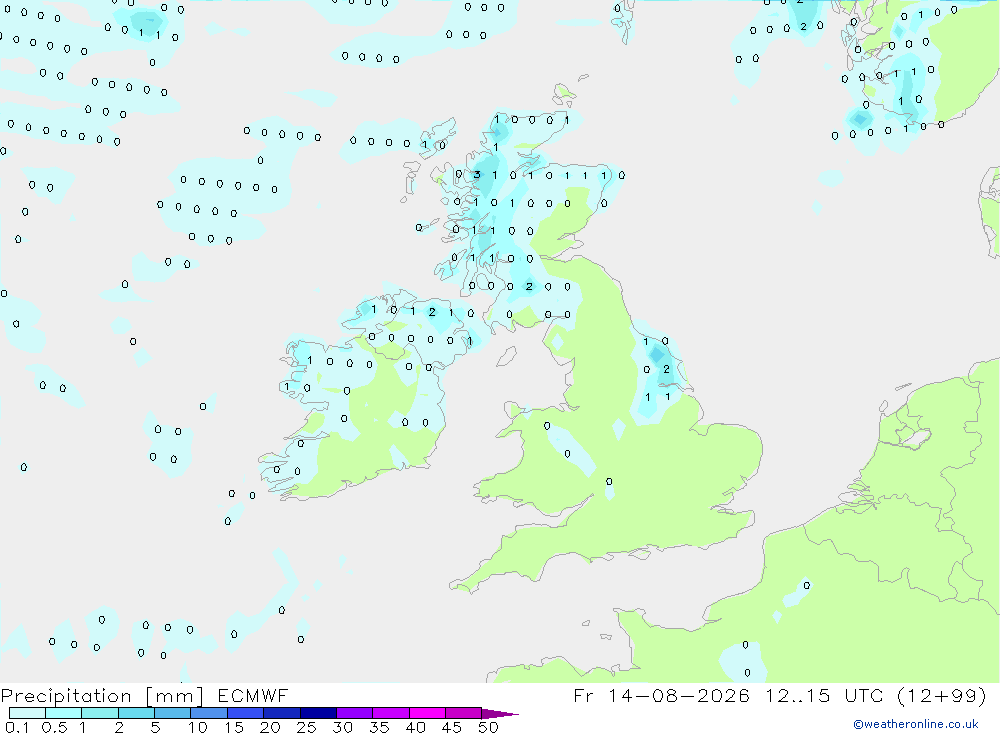Click the legend value '50'

(488, 727)
